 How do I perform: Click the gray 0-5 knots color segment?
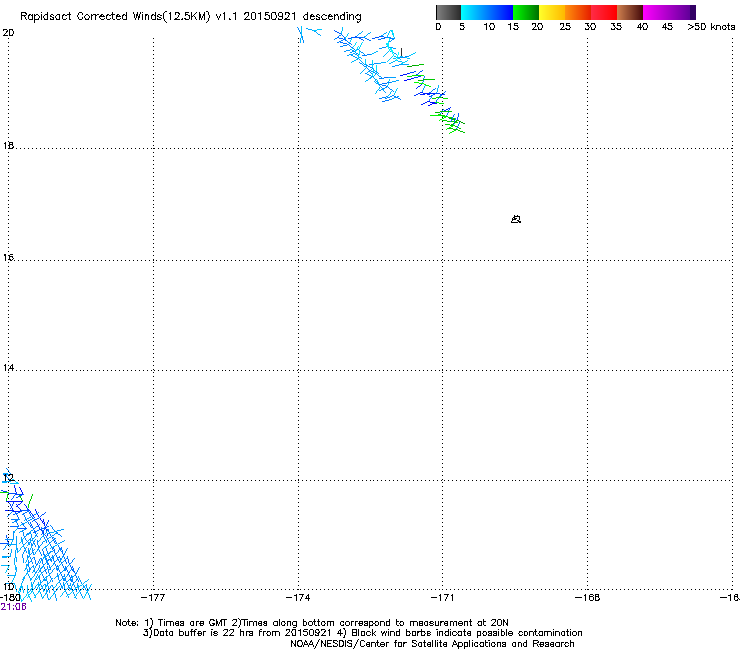pos(448,12)
